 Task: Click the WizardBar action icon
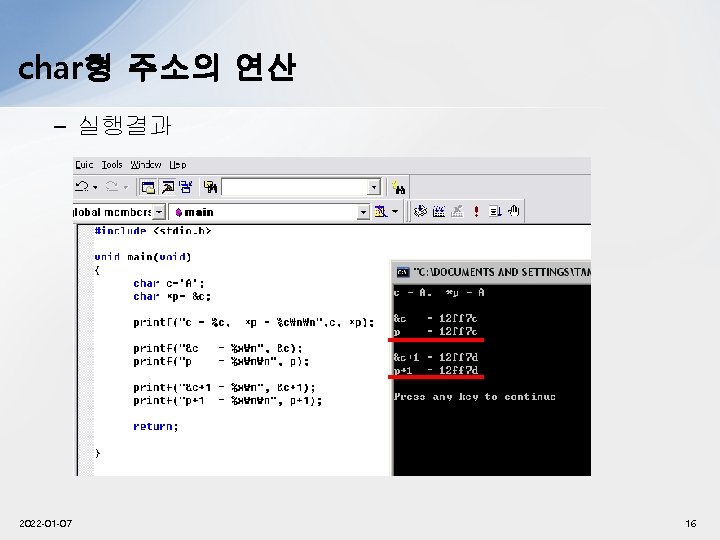click(381, 212)
